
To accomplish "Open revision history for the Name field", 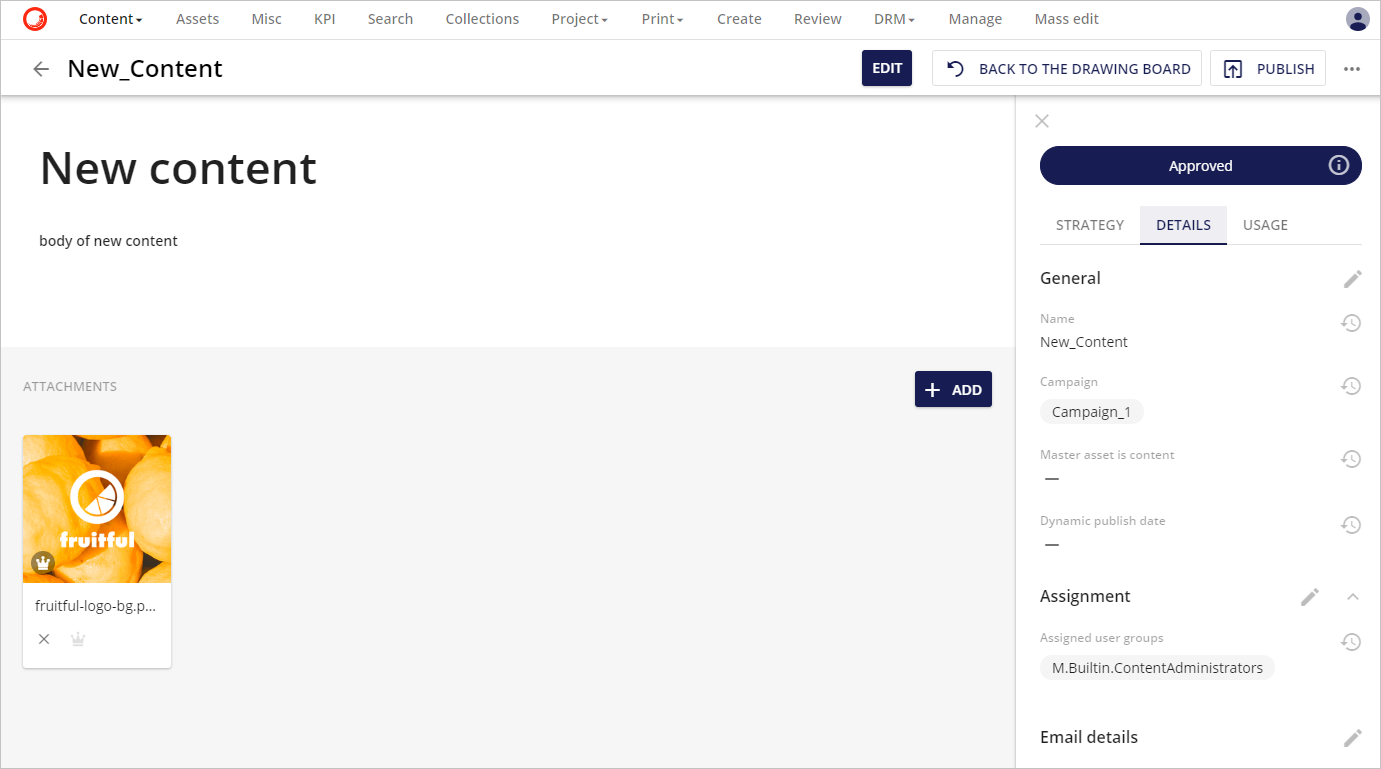I will point(1351,323).
